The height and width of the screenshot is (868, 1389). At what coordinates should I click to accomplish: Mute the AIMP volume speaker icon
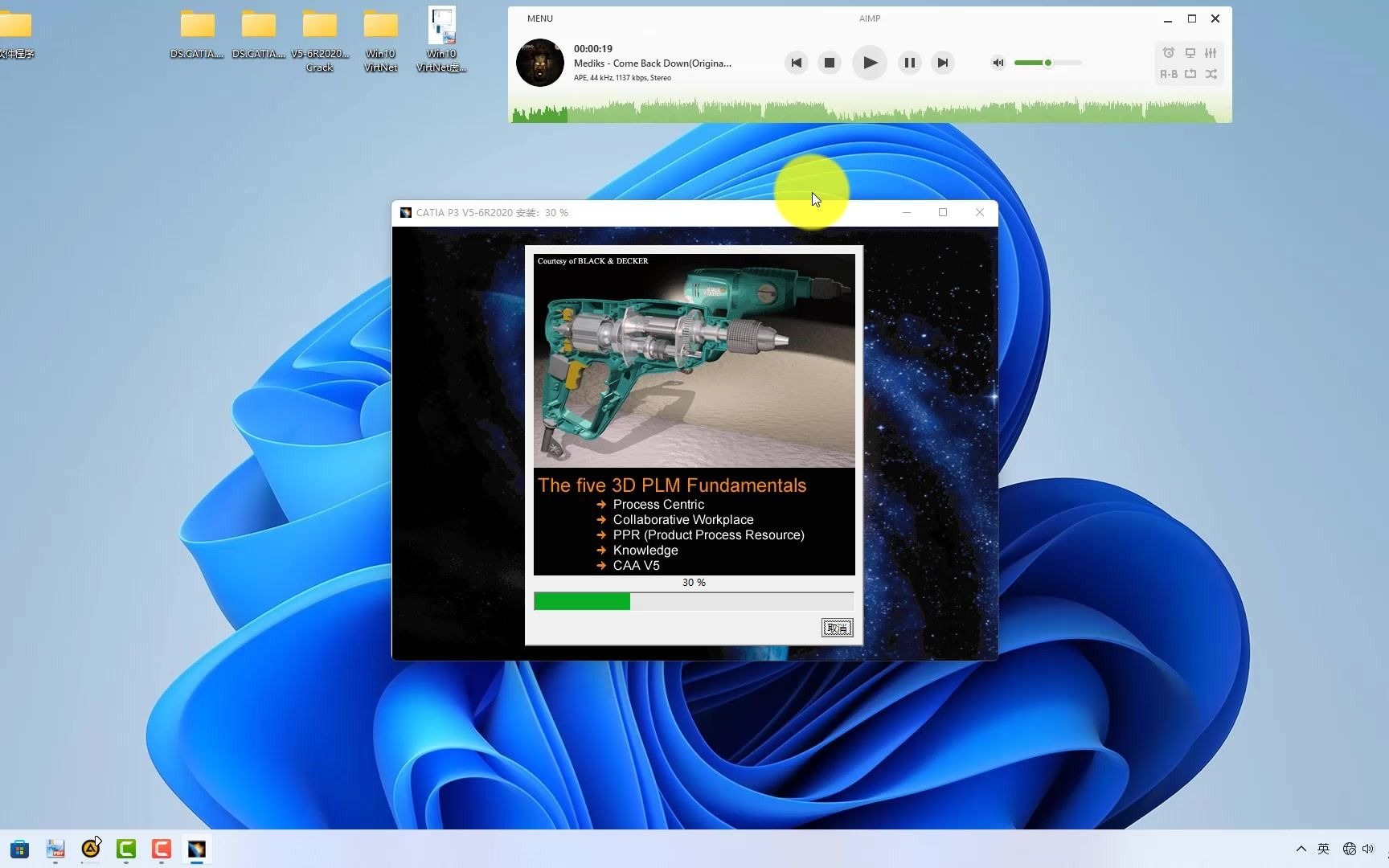998,63
